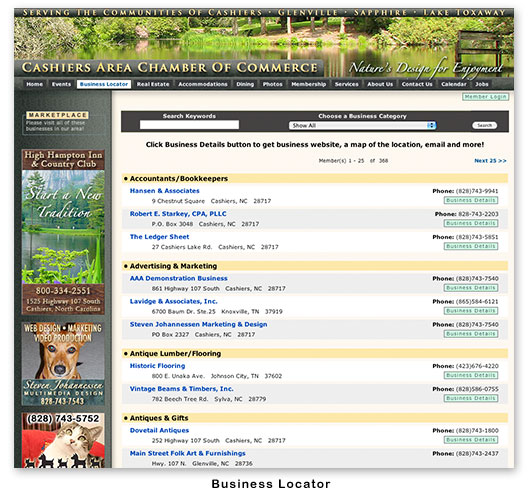This screenshot has width=530, height=490.
Task: Open Dovetail Antiques listing
Action: (x=159, y=431)
